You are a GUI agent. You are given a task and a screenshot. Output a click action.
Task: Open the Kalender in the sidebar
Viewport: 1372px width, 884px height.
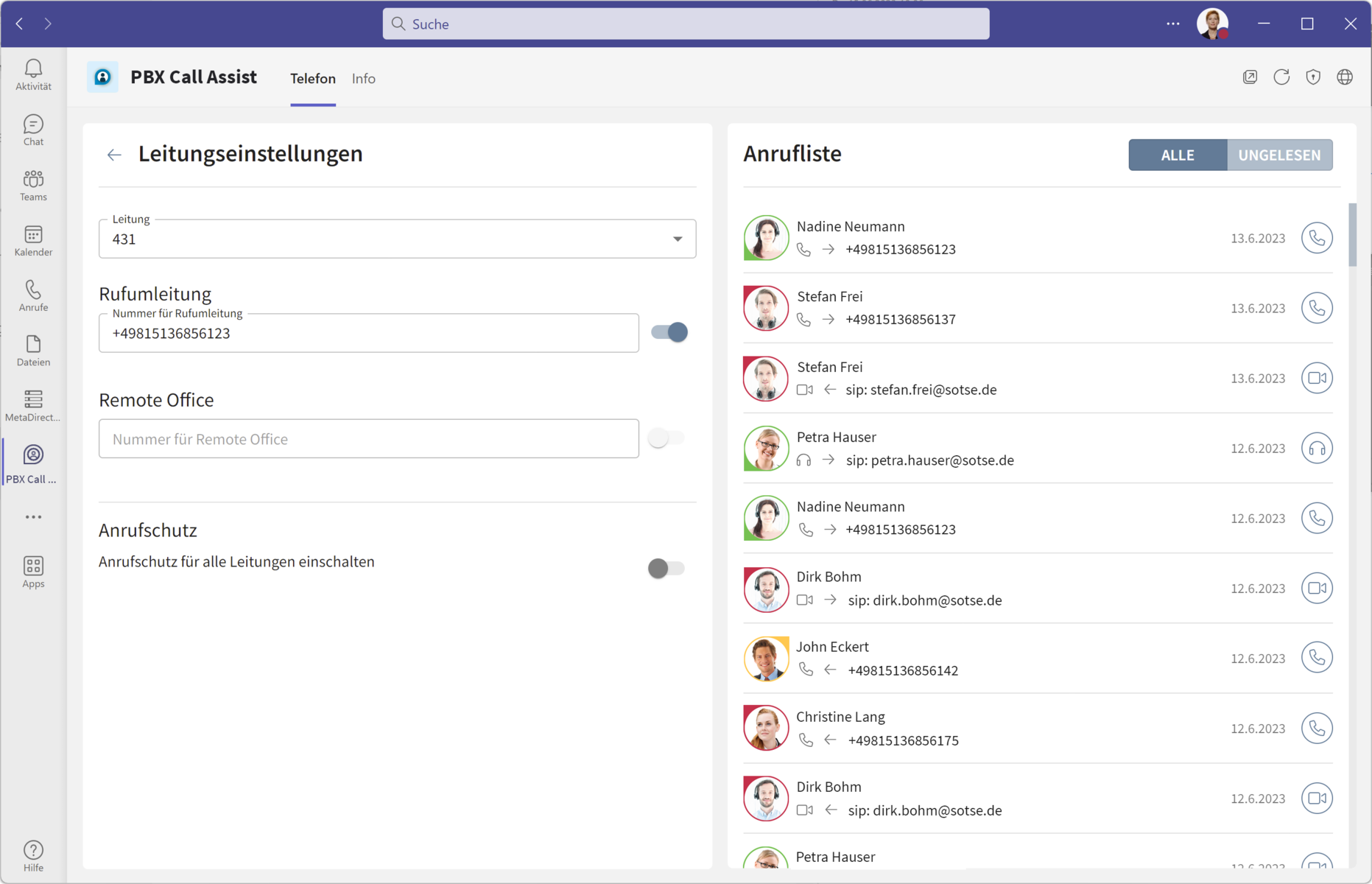pyautogui.click(x=33, y=241)
